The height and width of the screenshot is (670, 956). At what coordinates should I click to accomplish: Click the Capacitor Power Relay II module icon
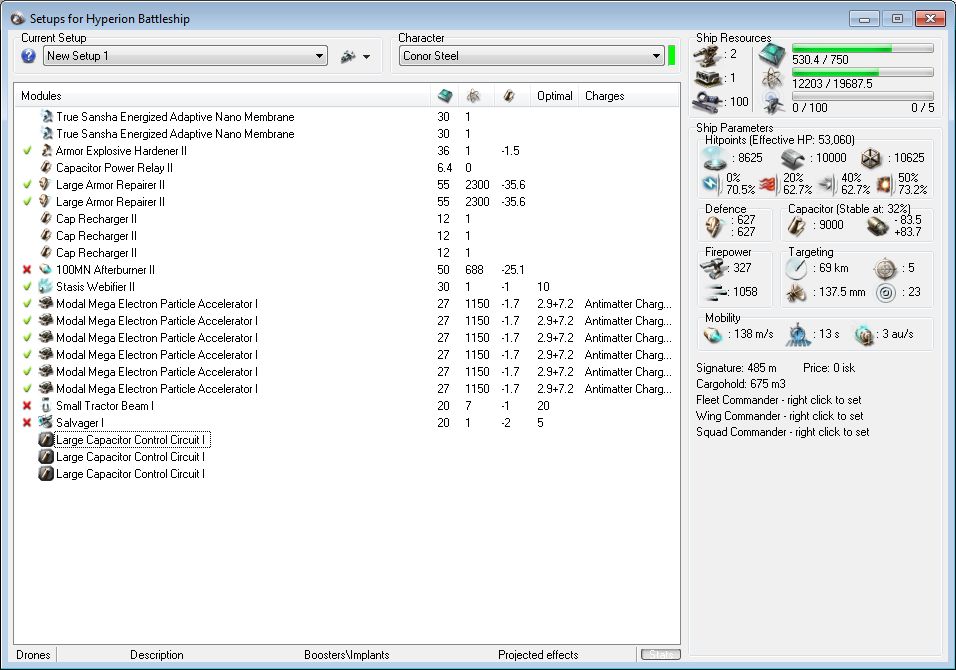point(46,168)
